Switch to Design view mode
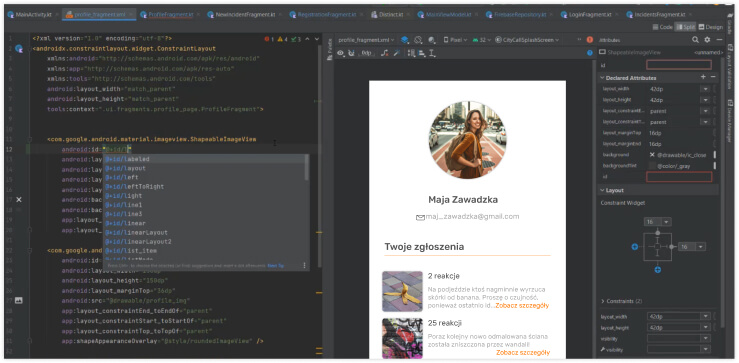739x363 pixels. (711, 27)
